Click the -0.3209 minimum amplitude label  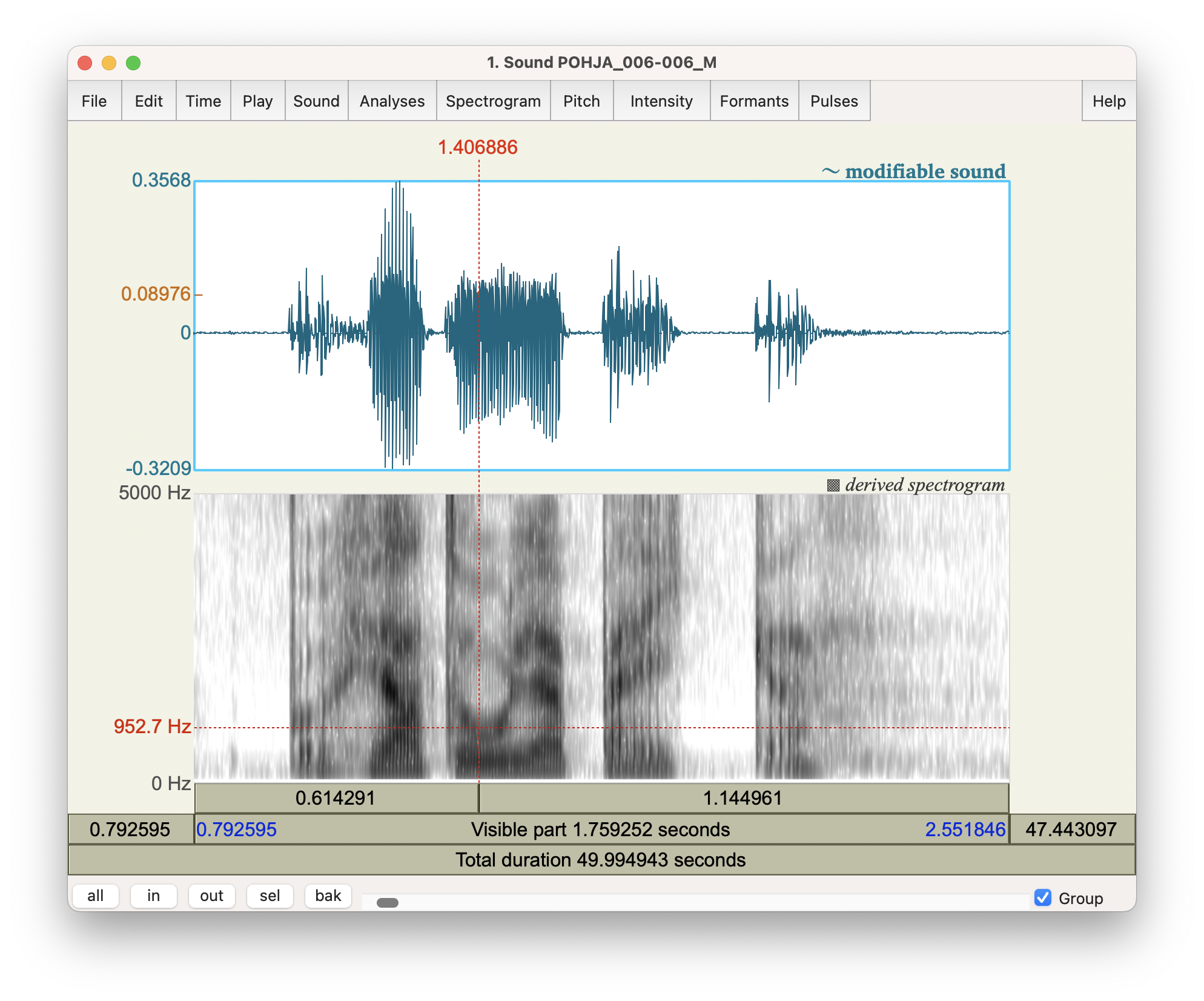coord(159,468)
